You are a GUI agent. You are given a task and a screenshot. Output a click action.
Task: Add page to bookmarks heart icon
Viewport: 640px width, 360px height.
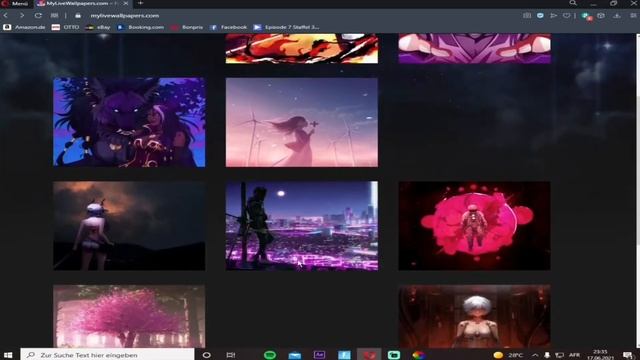pos(567,16)
